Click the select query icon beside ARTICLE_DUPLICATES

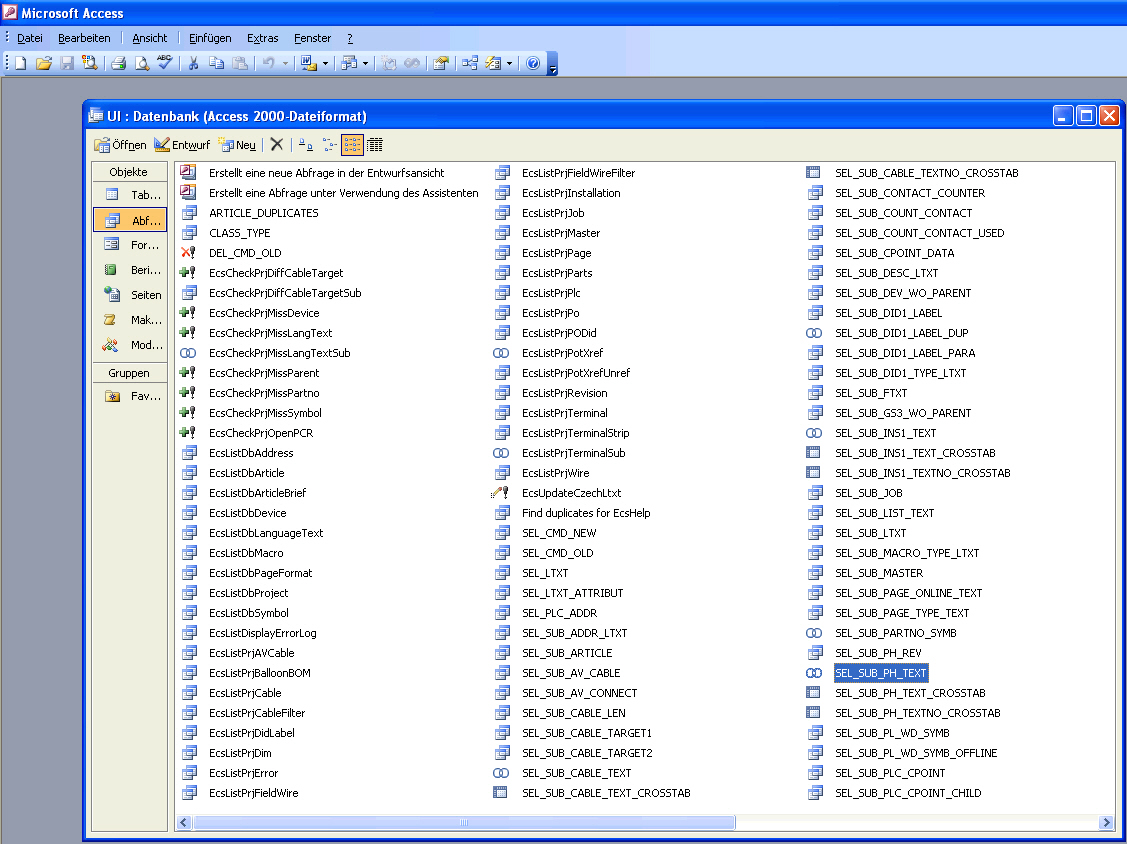(x=189, y=212)
